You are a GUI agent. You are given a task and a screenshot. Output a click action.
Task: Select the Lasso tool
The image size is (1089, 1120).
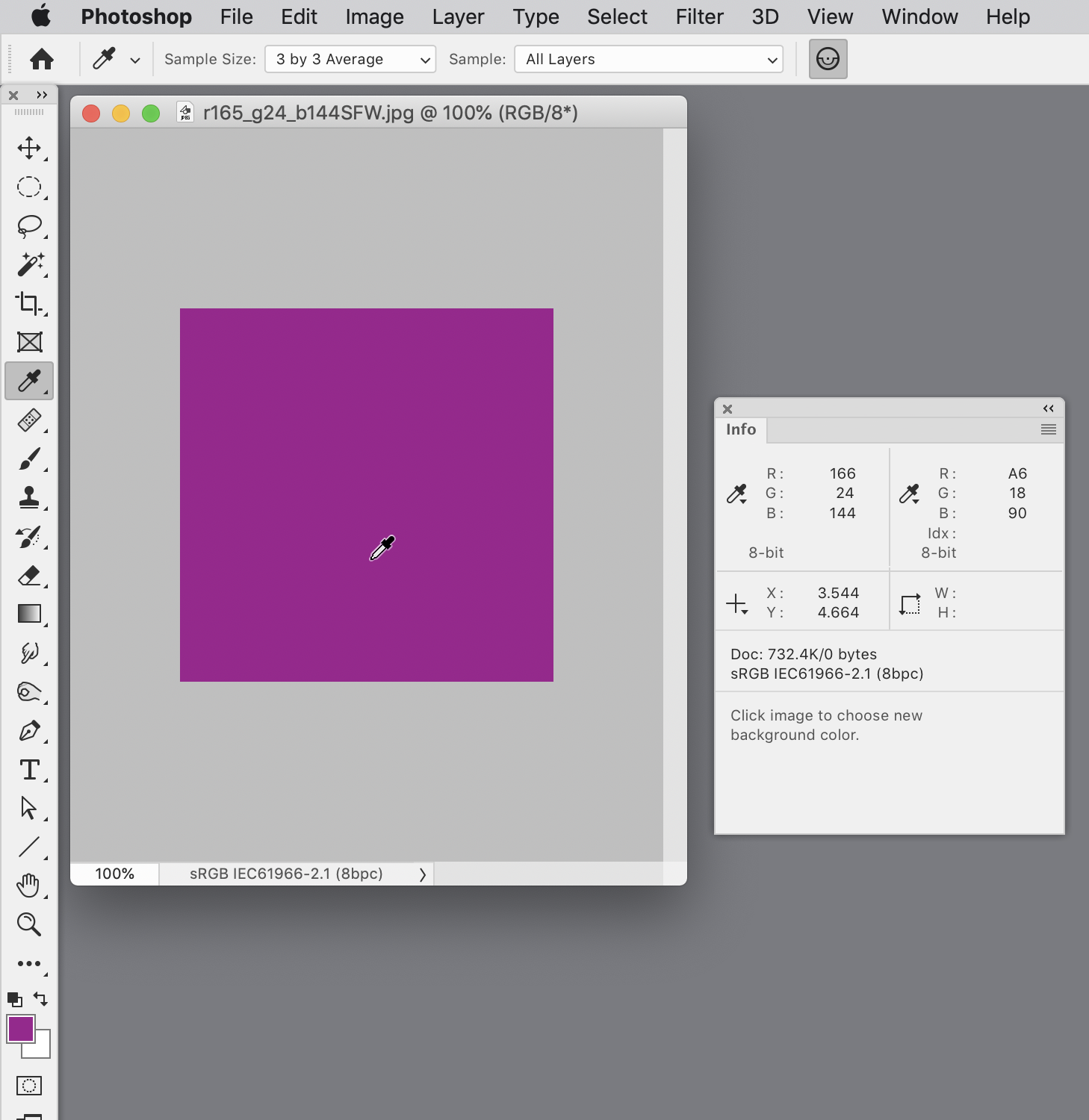tap(30, 225)
